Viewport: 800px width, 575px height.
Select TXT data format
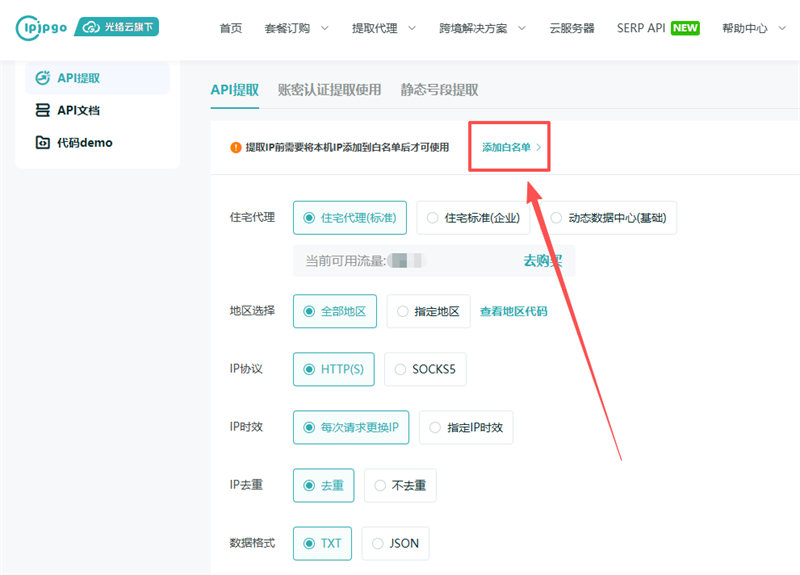322,543
